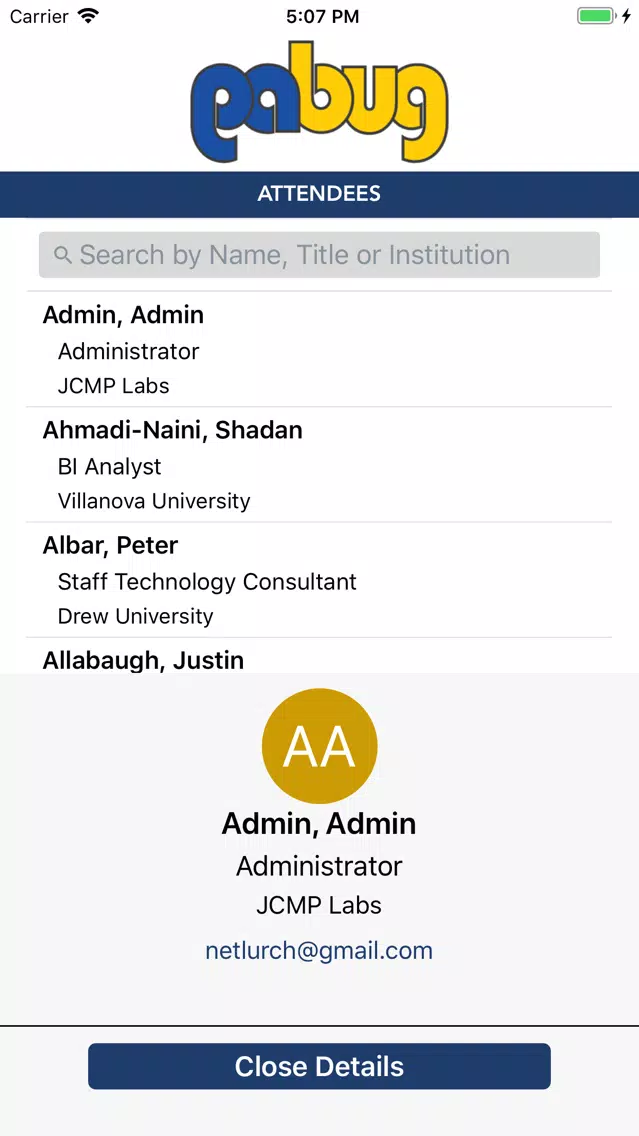Image resolution: width=639 pixels, height=1136 pixels.
Task: Tap the BI Analyst title text
Action: point(109,467)
